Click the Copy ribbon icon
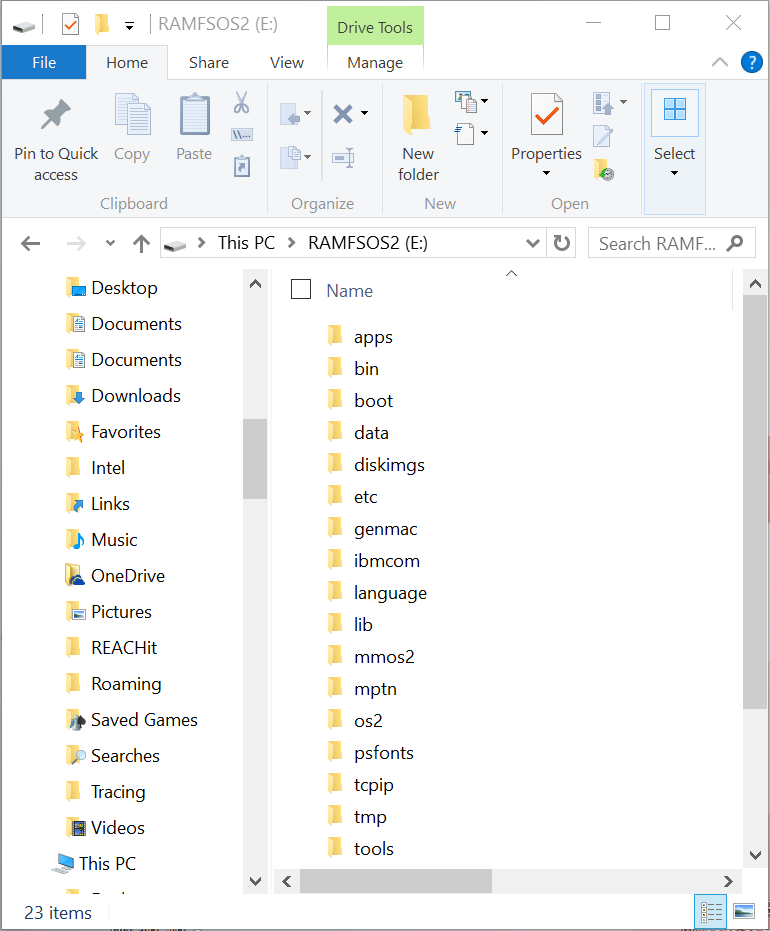 click(x=132, y=114)
